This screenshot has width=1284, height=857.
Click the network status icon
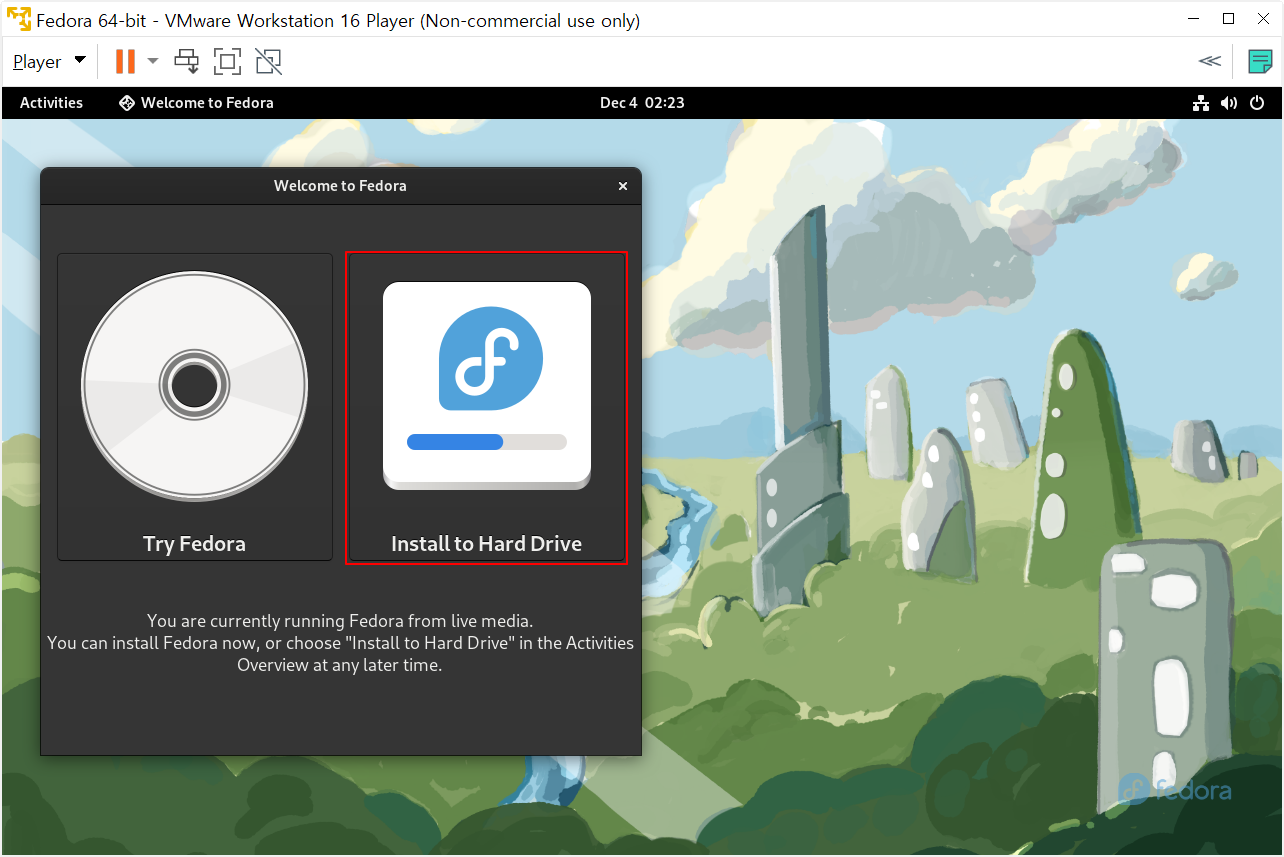pyautogui.click(x=1201, y=103)
